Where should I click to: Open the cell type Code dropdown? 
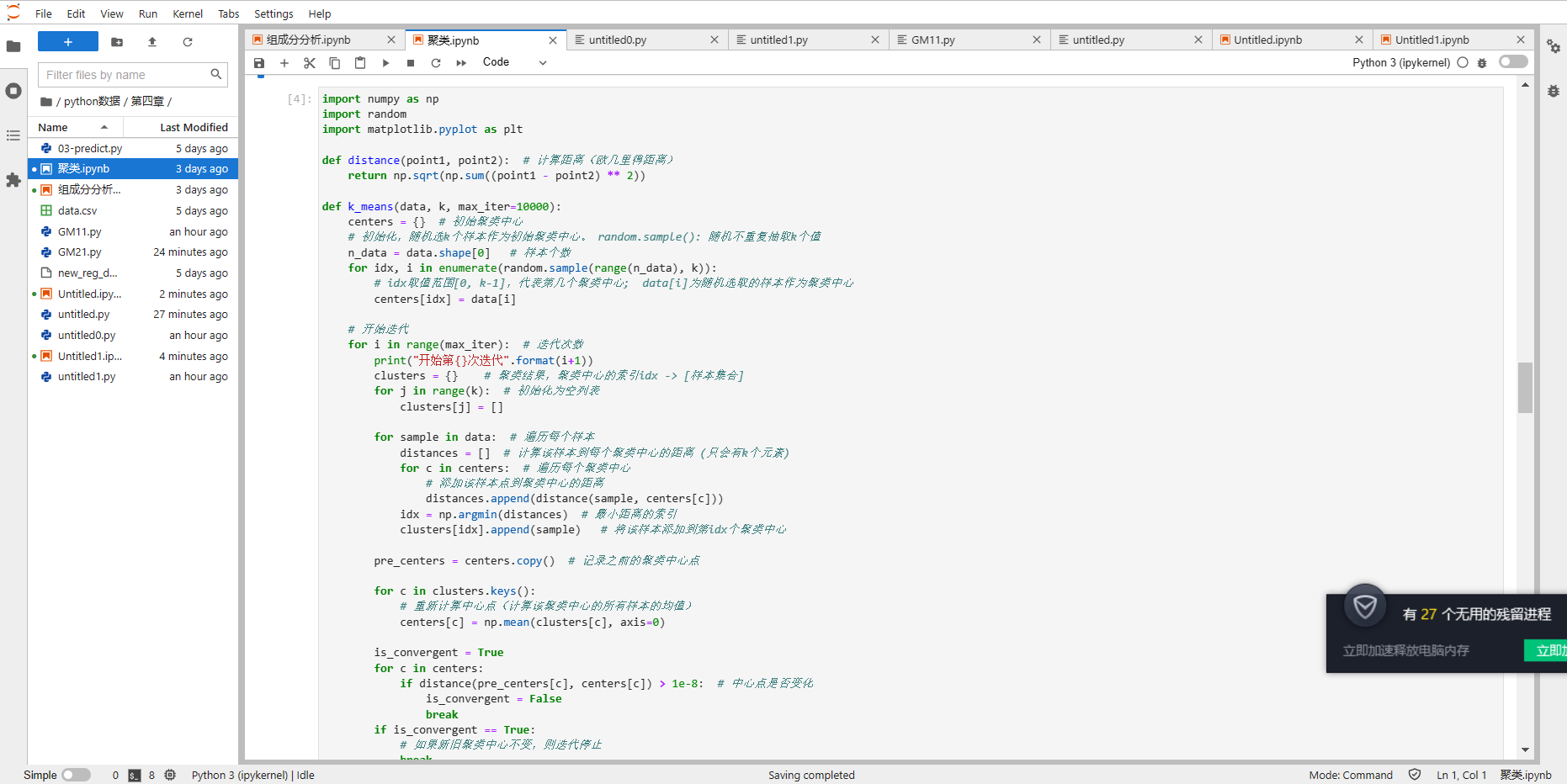tap(514, 62)
